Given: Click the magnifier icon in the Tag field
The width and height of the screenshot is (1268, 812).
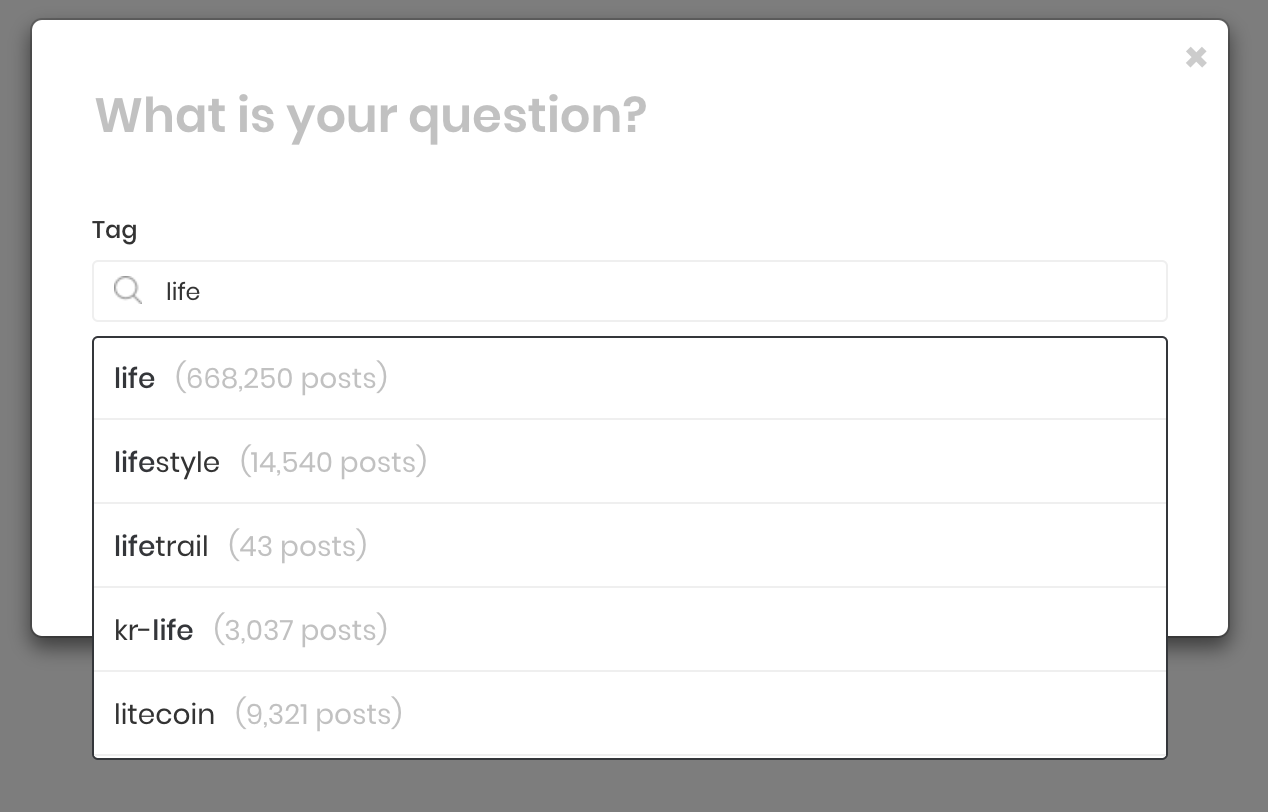Looking at the screenshot, I should tap(128, 291).
